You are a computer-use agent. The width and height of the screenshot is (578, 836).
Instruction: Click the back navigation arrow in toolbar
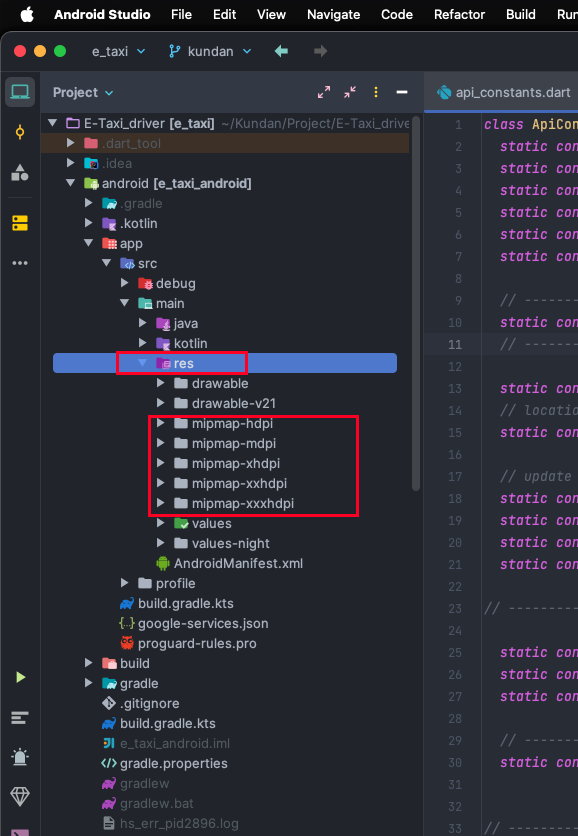pos(282,51)
